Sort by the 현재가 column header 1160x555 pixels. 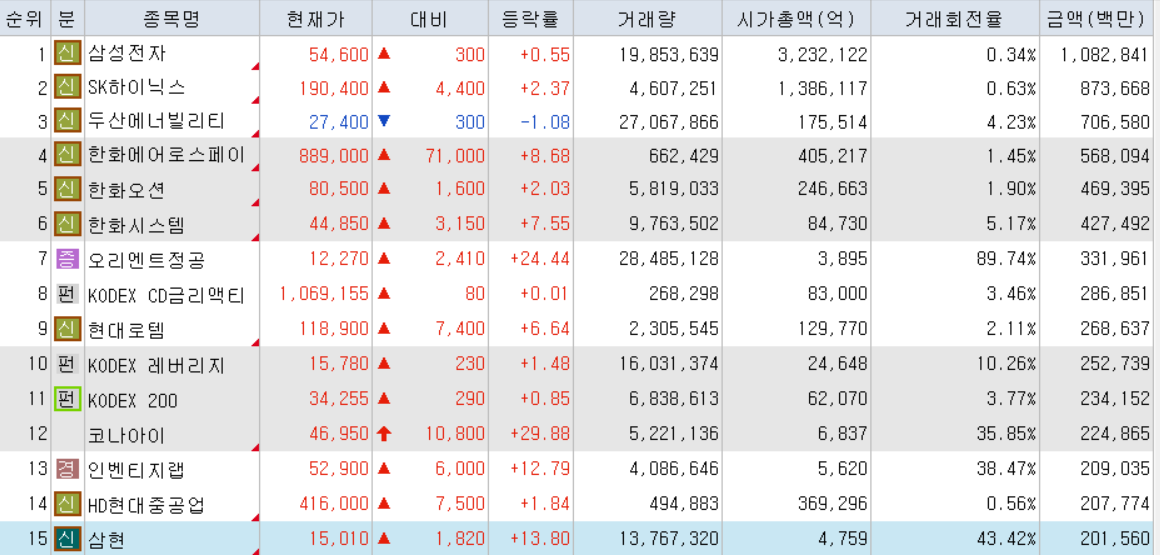[316, 18]
